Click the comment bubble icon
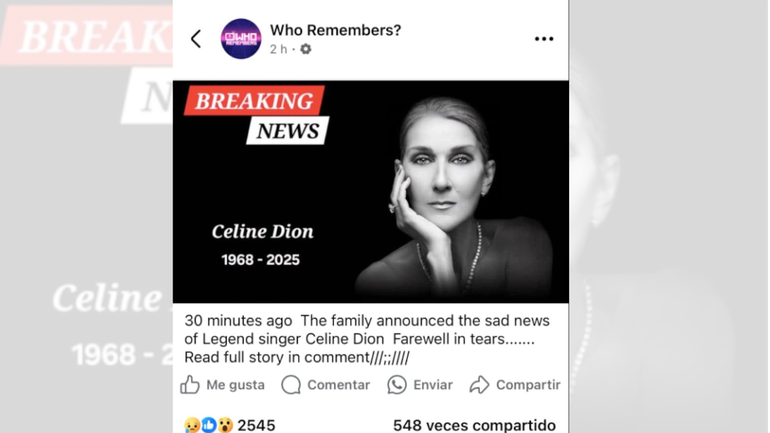 point(291,385)
